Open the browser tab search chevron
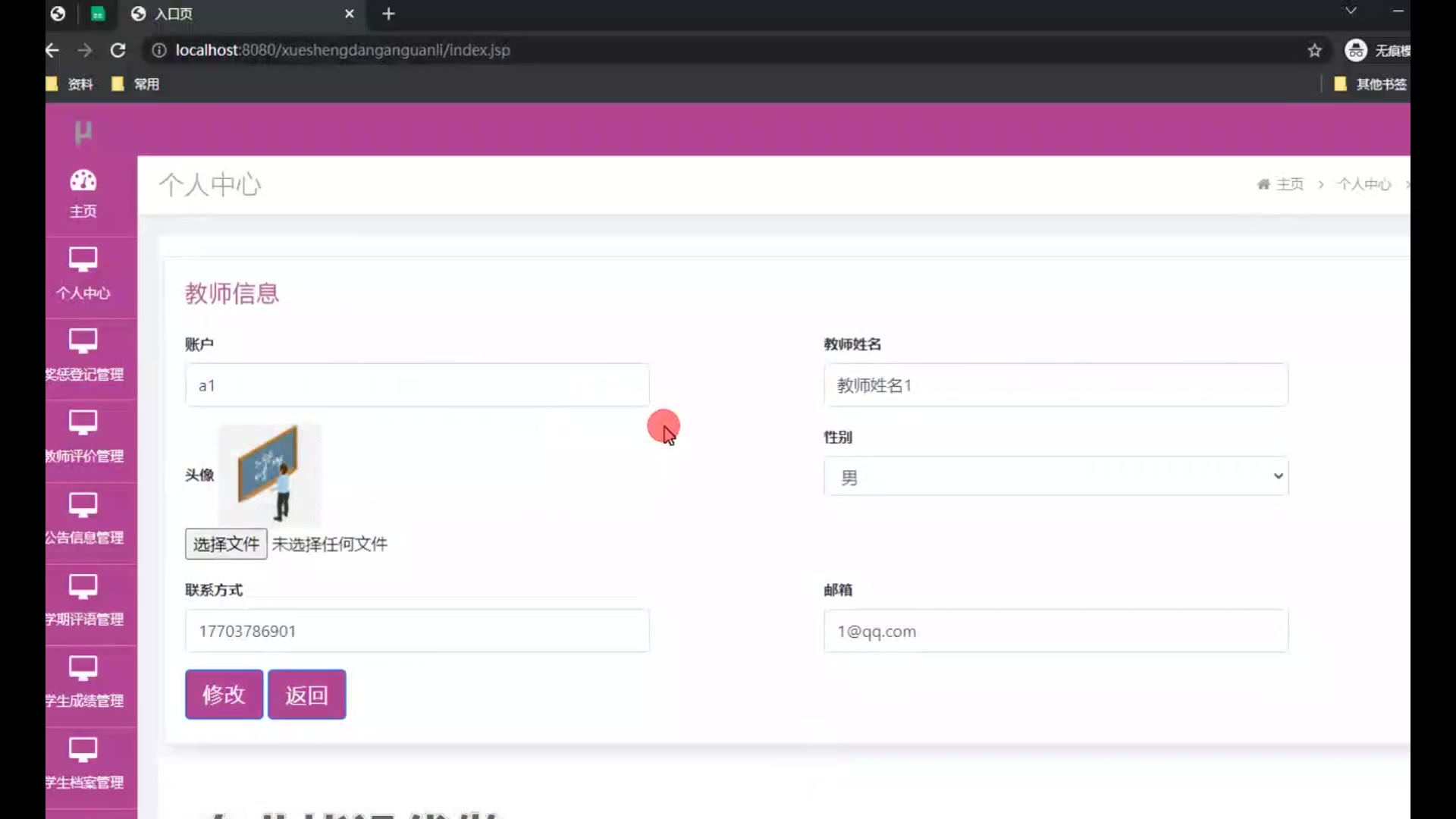The width and height of the screenshot is (1456, 819). click(x=1351, y=11)
